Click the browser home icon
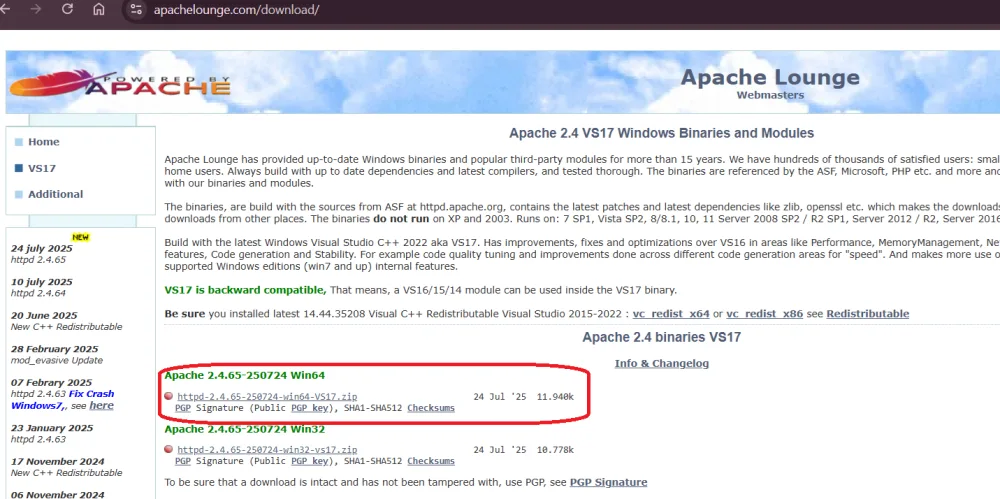This screenshot has width=1000, height=499. click(98, 10)
